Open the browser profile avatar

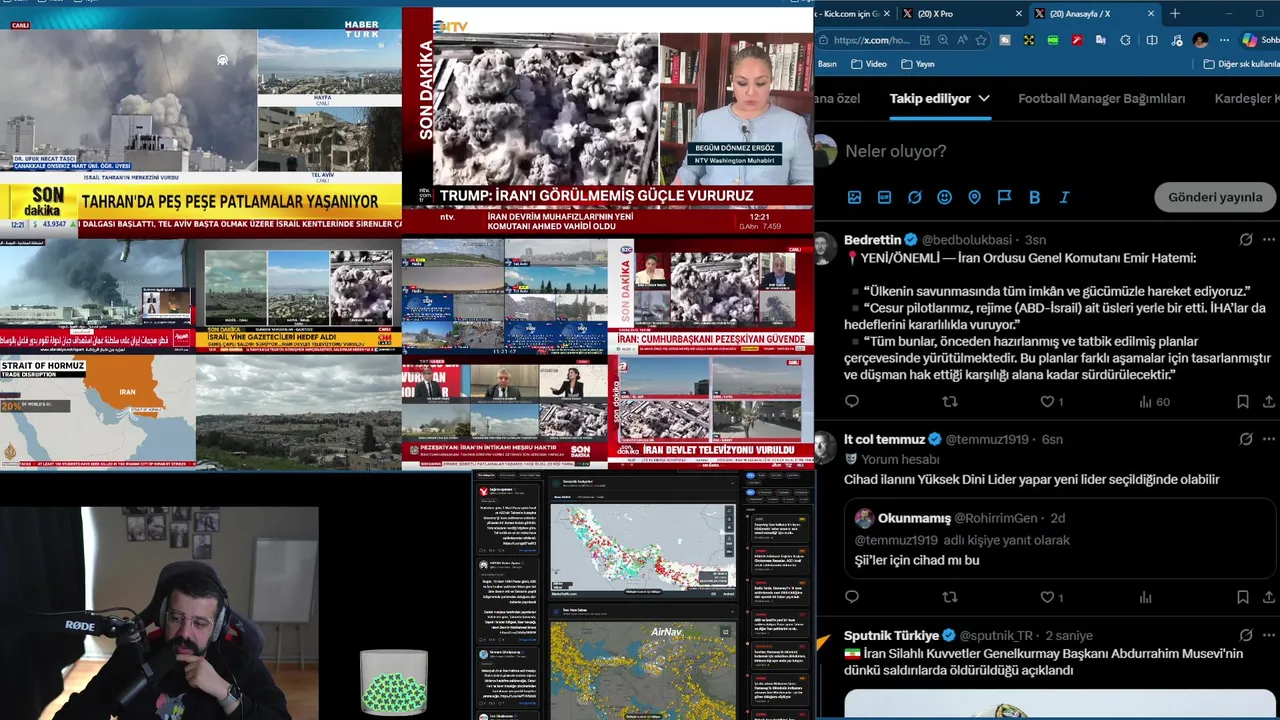coord(1200,40)
